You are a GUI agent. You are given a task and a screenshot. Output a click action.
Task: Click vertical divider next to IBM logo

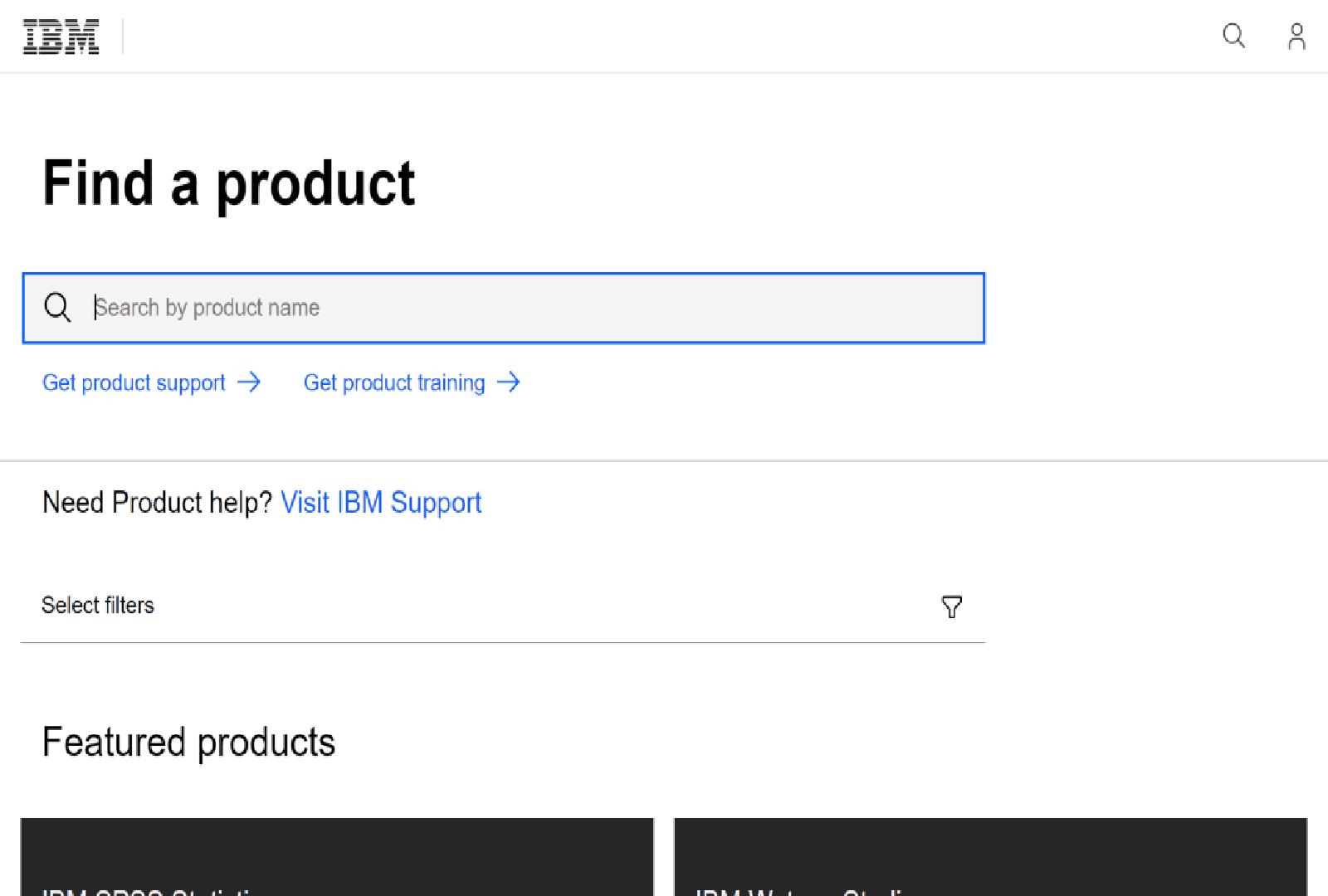123,37
